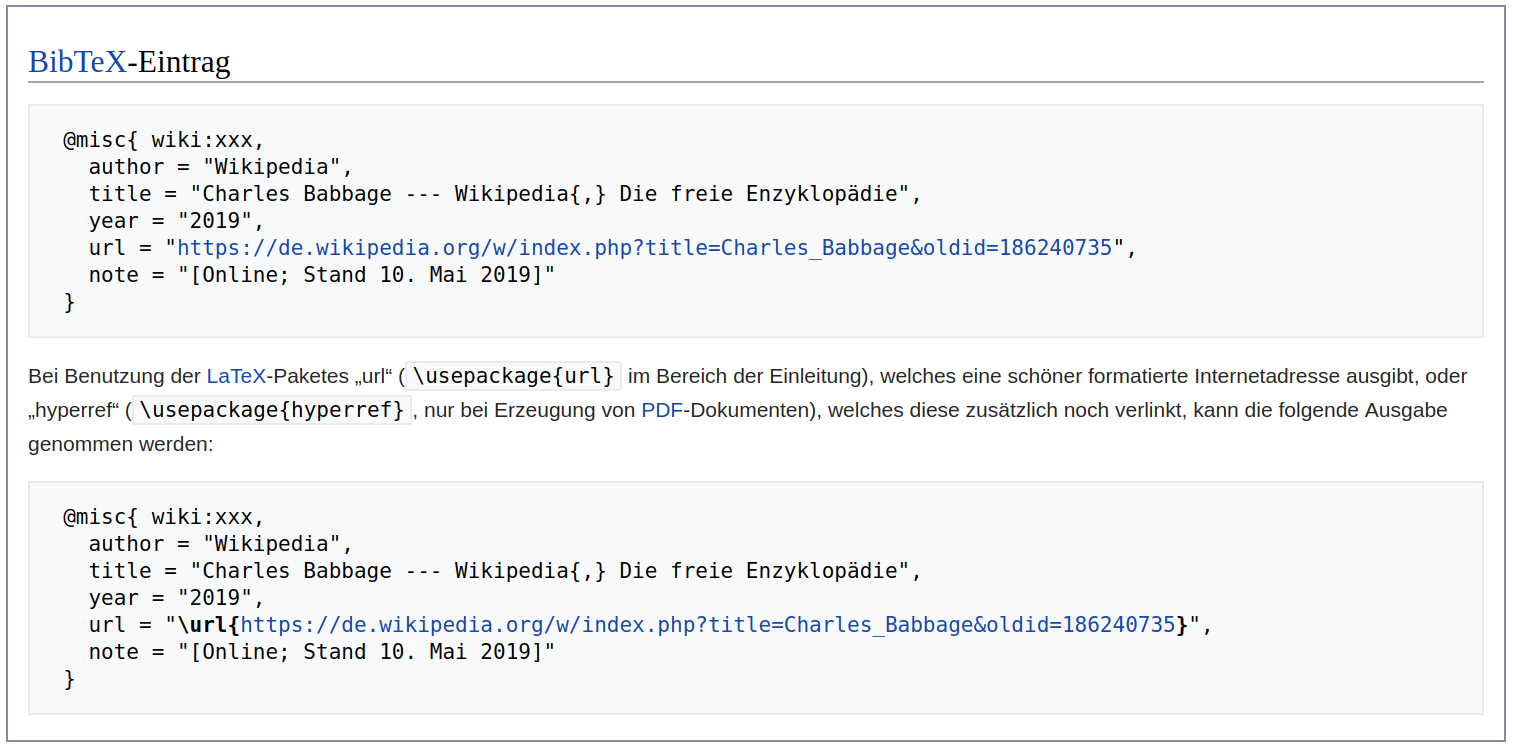The image size is (1513, 751).
Task: Select the \usepackage{hyperref} code snippet
Action: (x=271, y=410)
